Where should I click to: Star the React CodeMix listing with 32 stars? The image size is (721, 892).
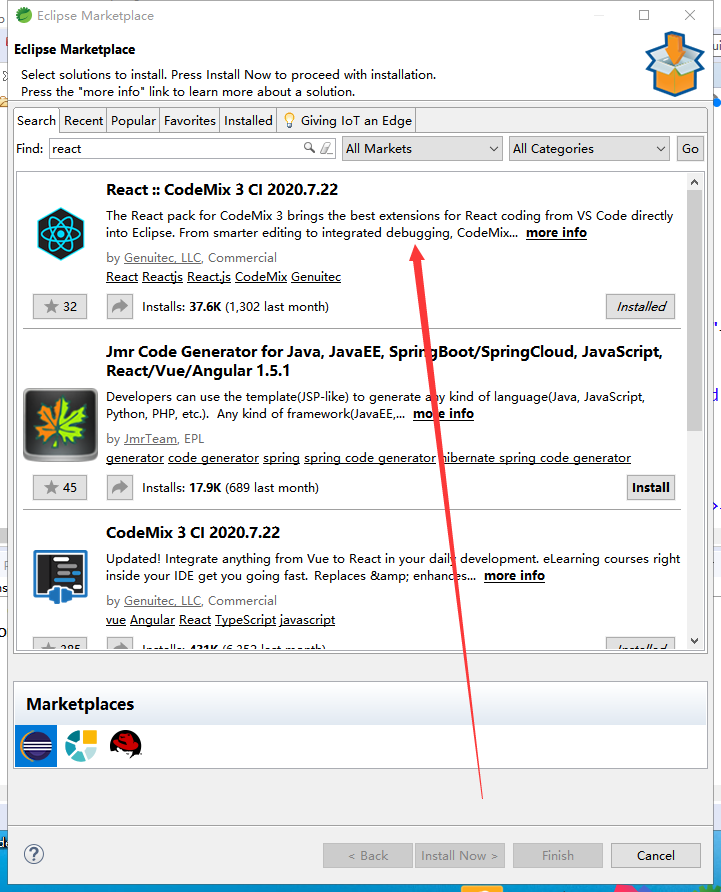coord(60,307)
